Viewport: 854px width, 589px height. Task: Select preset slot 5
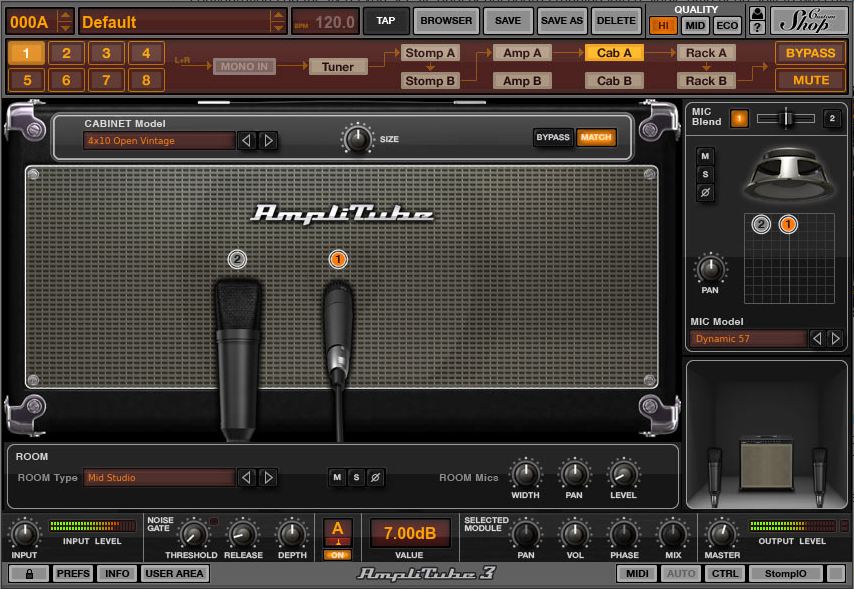(x=27, y=81)
